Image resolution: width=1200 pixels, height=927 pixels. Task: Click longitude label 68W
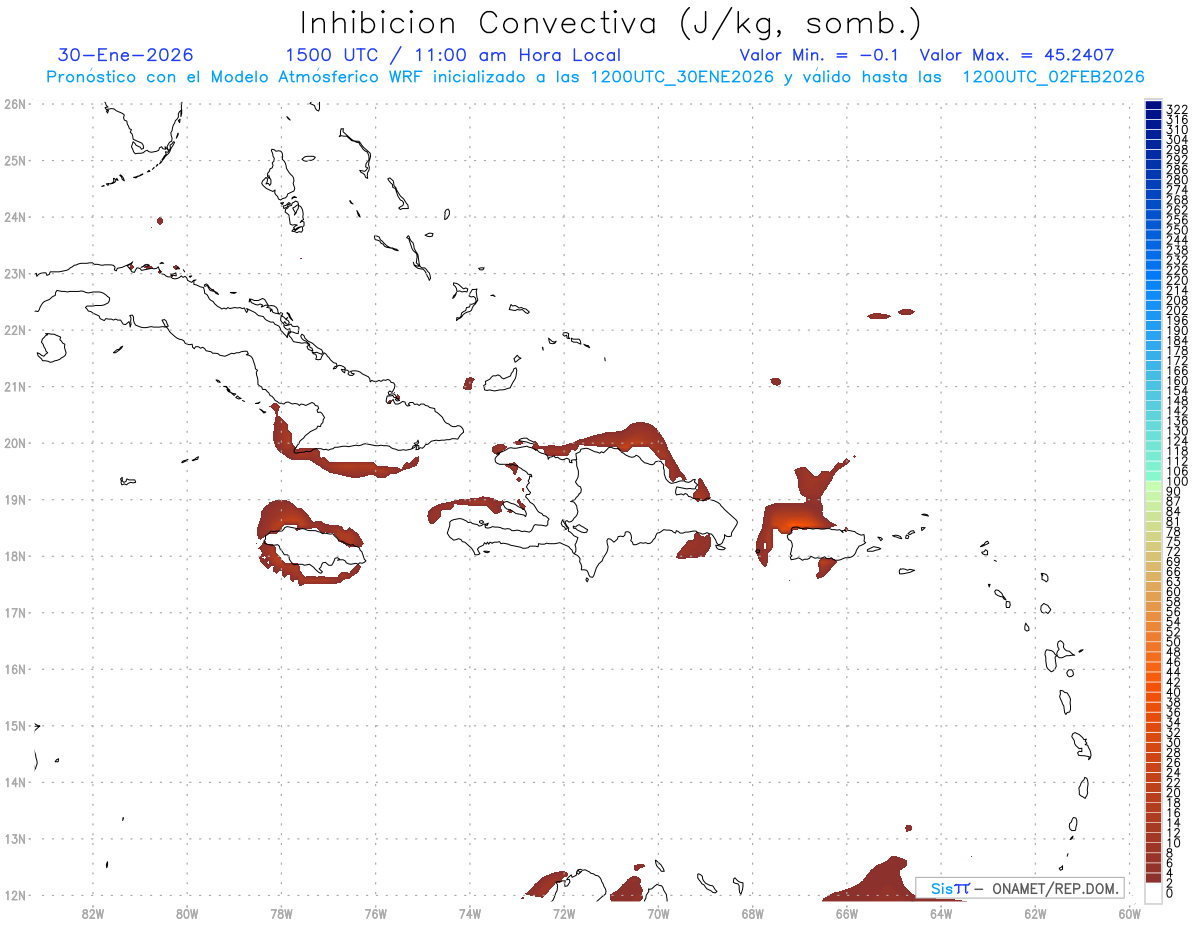pyautogui.click(x=753, y=913)
